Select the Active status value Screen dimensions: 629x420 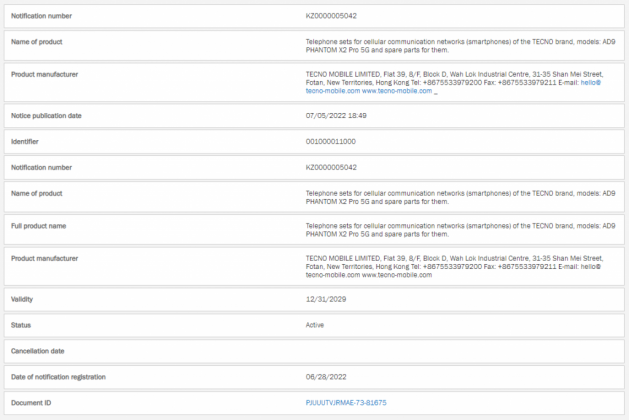click(x=314, y=325)
